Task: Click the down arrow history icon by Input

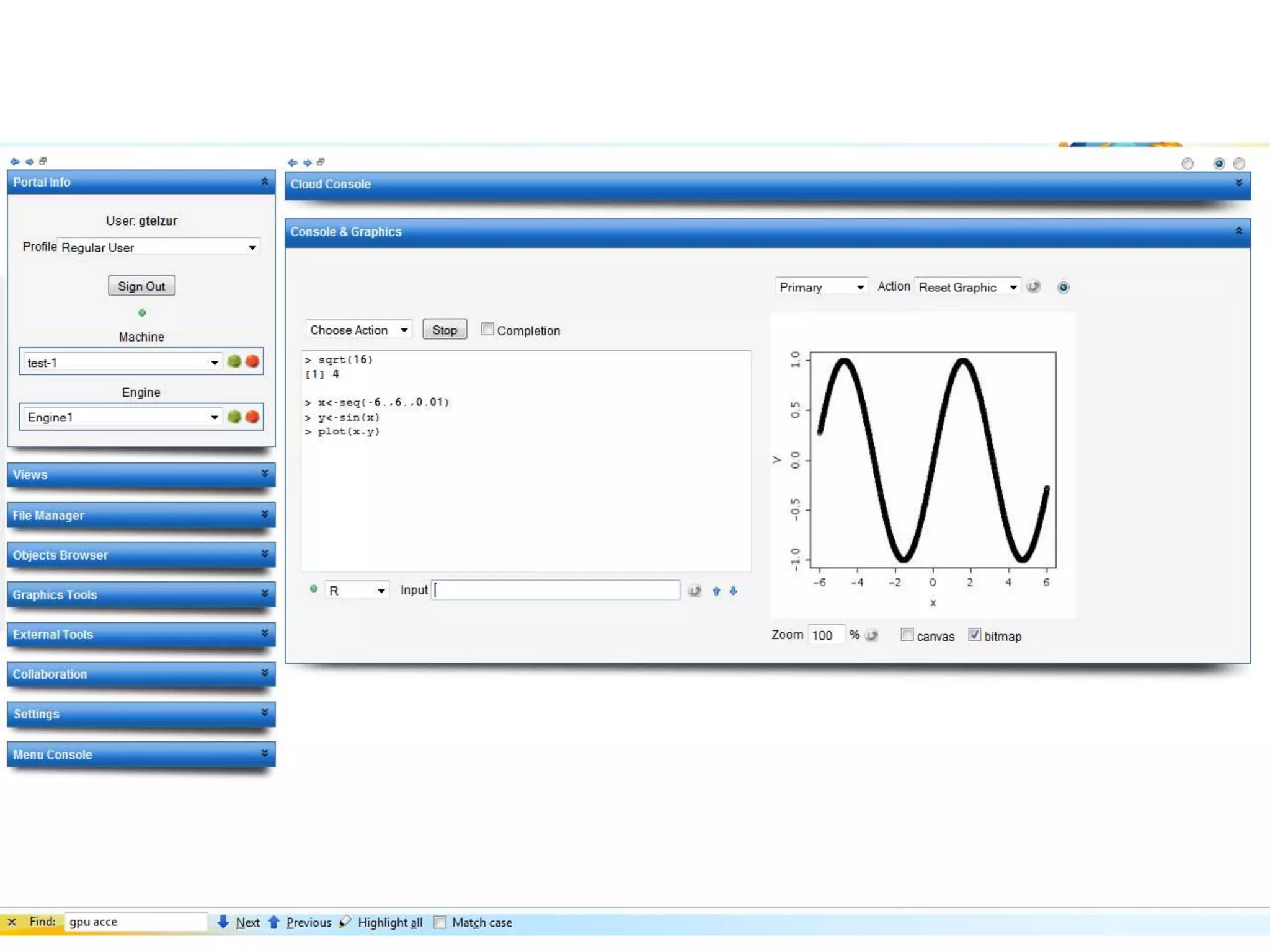Action: 734,591
